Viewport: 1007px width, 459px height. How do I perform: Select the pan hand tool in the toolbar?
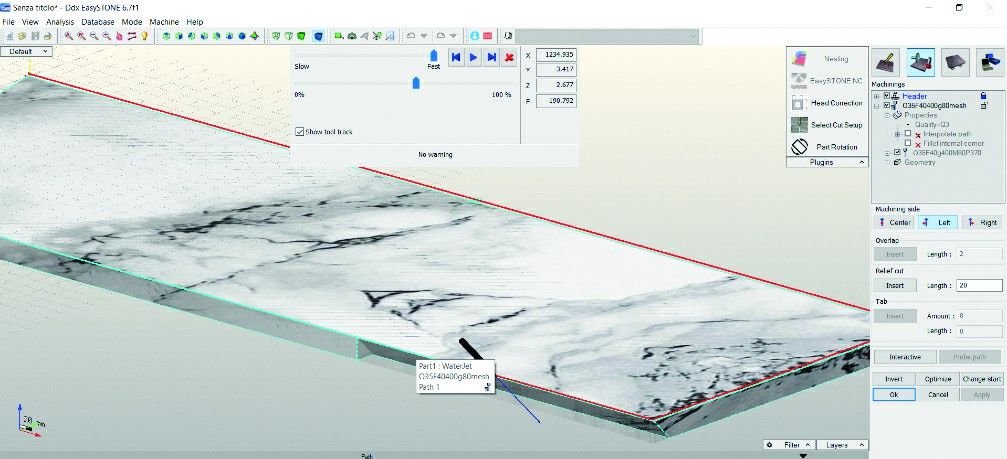(119, 36)
